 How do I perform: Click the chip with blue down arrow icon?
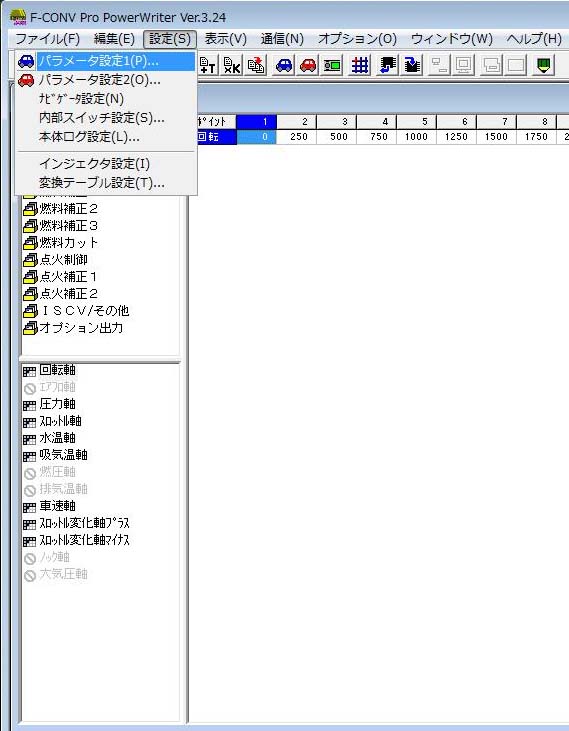[411, 66]
